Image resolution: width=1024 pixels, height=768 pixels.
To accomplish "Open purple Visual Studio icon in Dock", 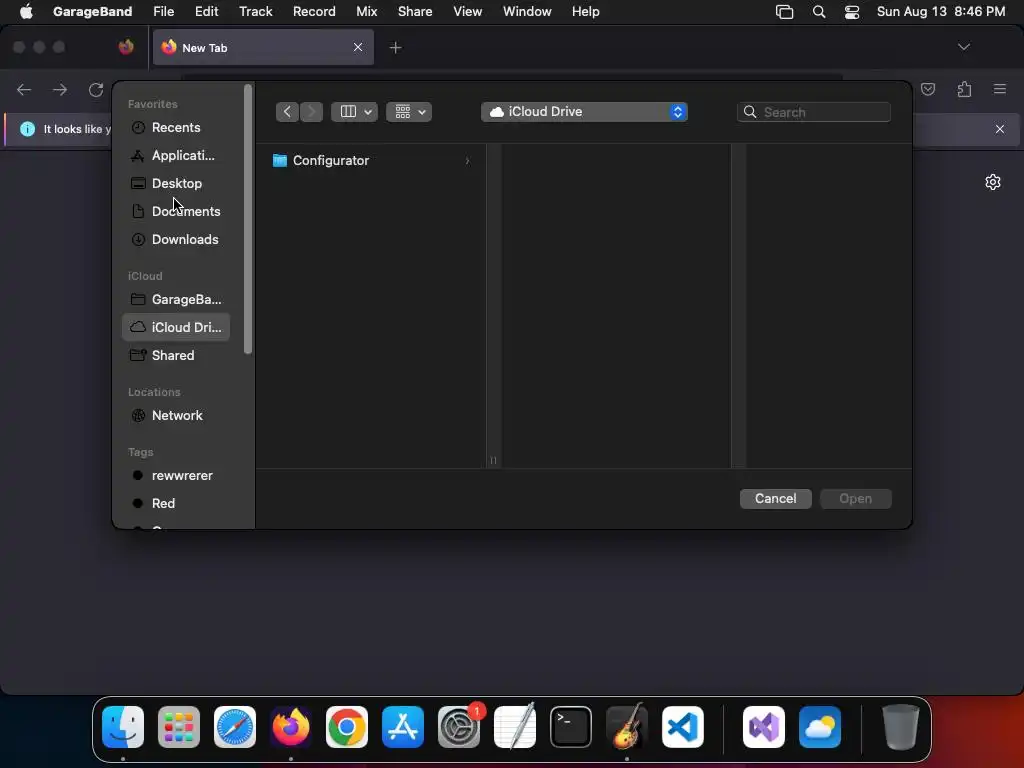I will click(764, 727).
